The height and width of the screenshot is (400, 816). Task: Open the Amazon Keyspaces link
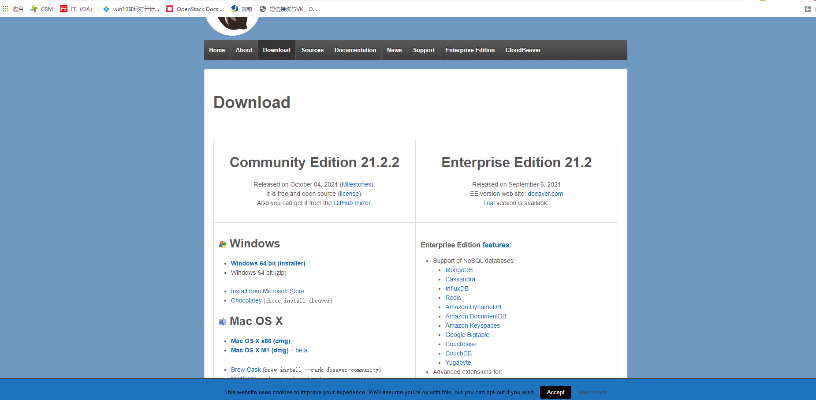click(x=472, y=325)
